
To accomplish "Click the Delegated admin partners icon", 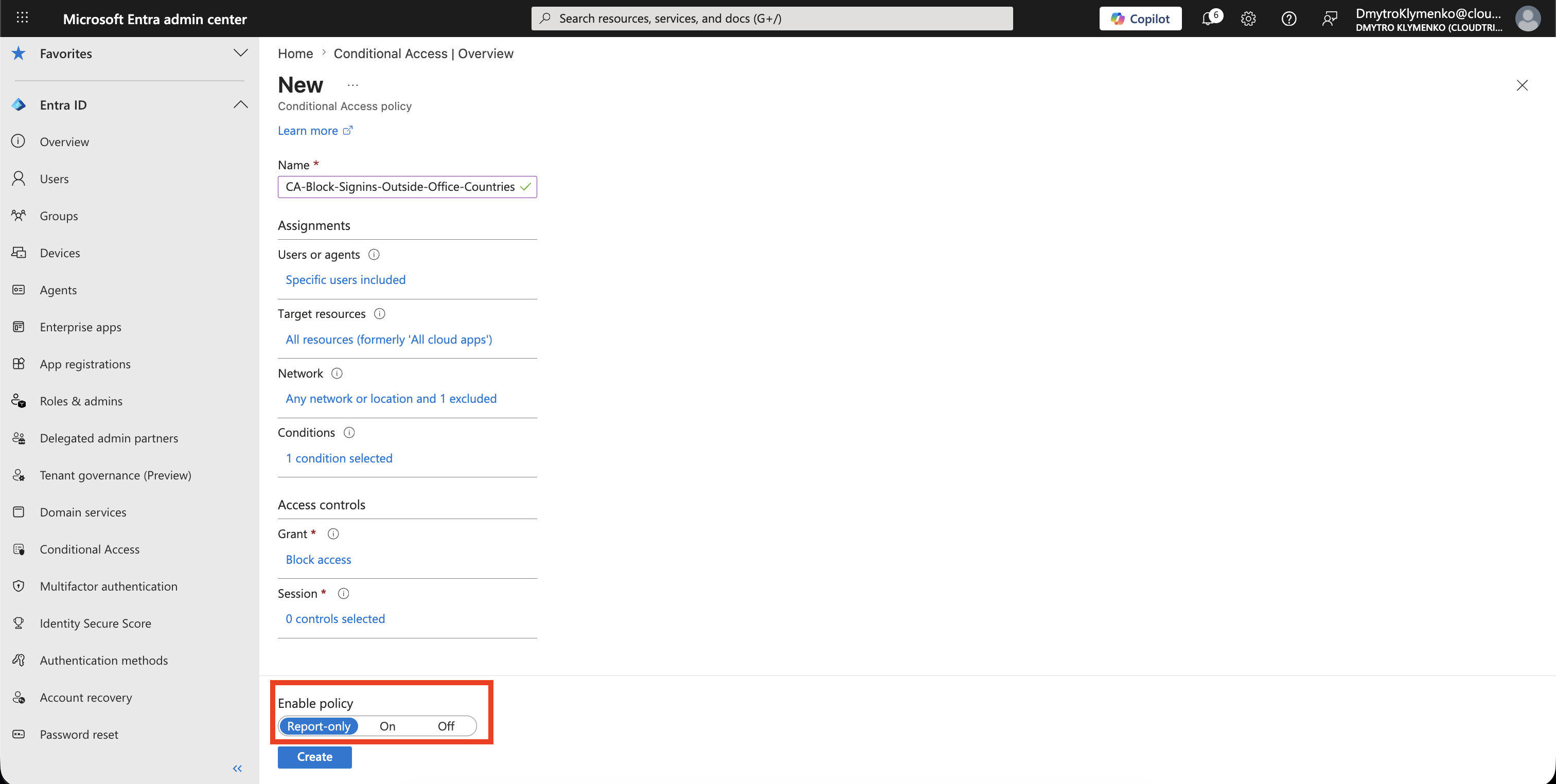I will pyautogui.click(x=19, y=438).
